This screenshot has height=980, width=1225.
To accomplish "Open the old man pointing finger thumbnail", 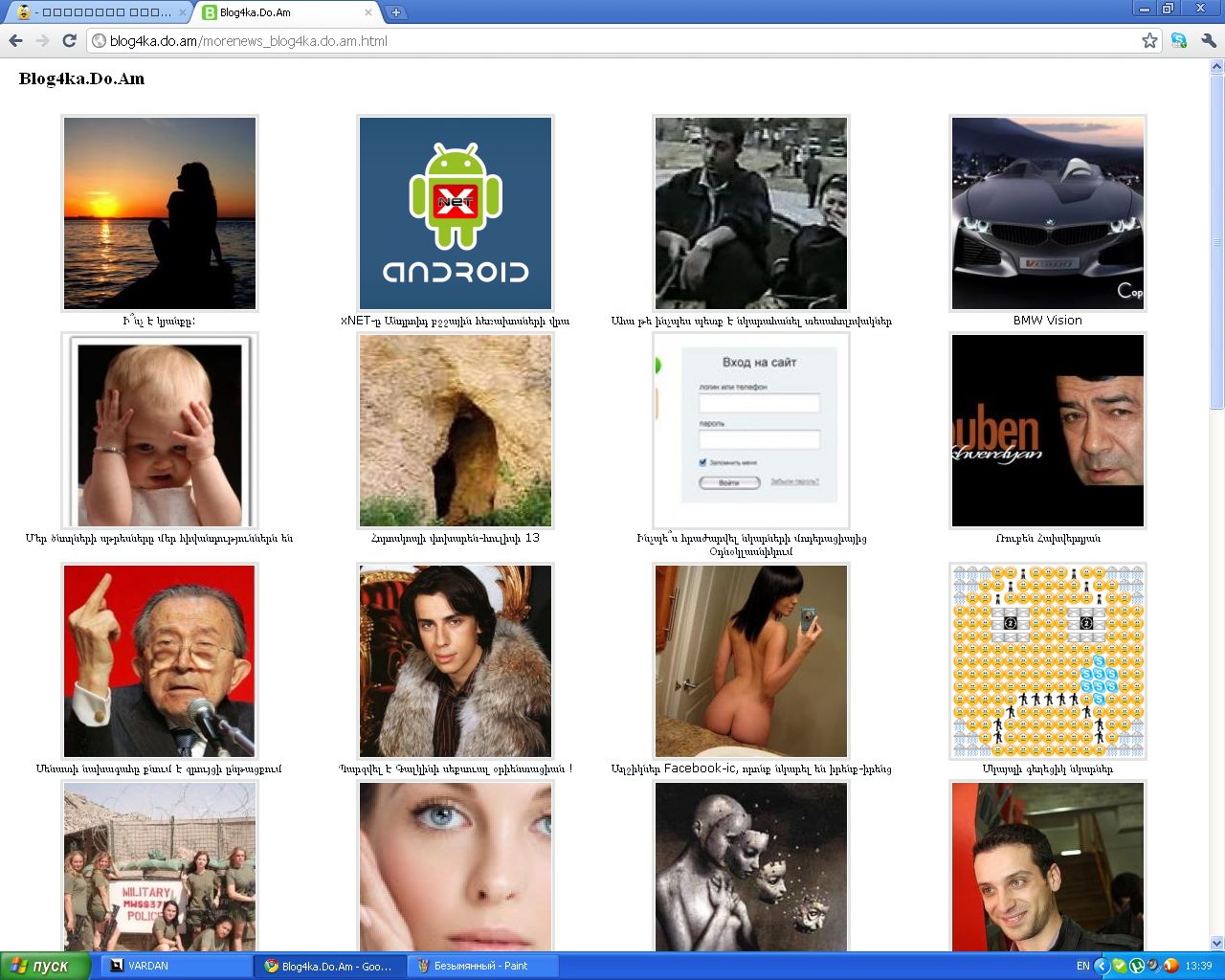I will click(x=160, y=661).
